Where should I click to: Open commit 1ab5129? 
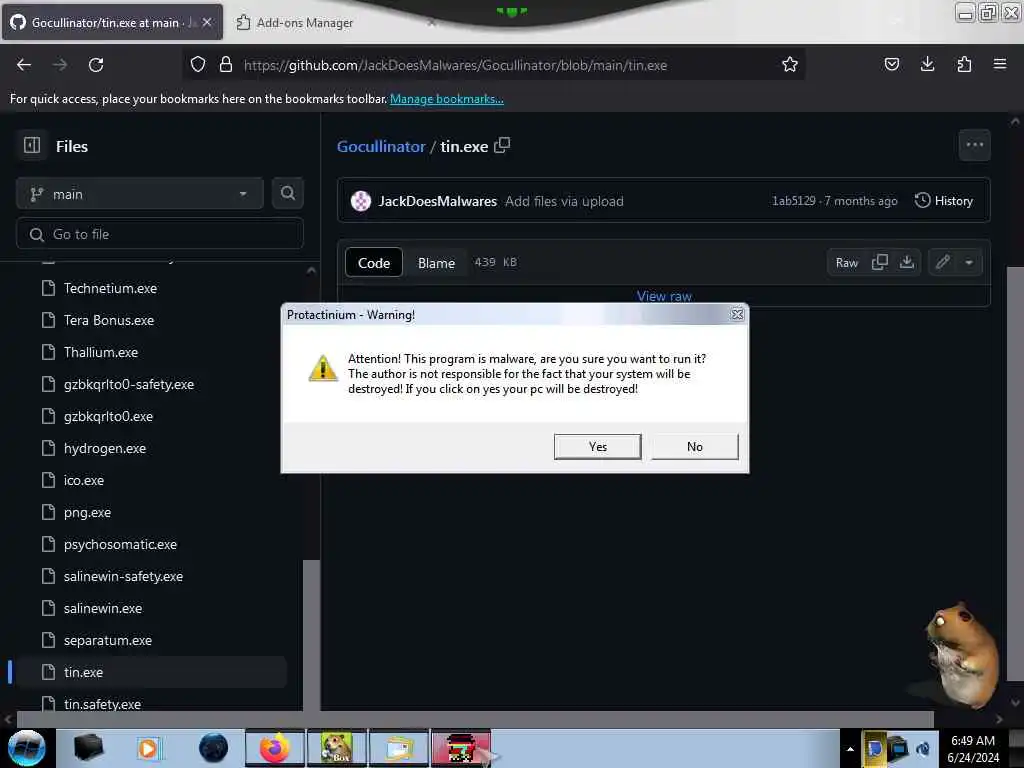pos(793,200)
